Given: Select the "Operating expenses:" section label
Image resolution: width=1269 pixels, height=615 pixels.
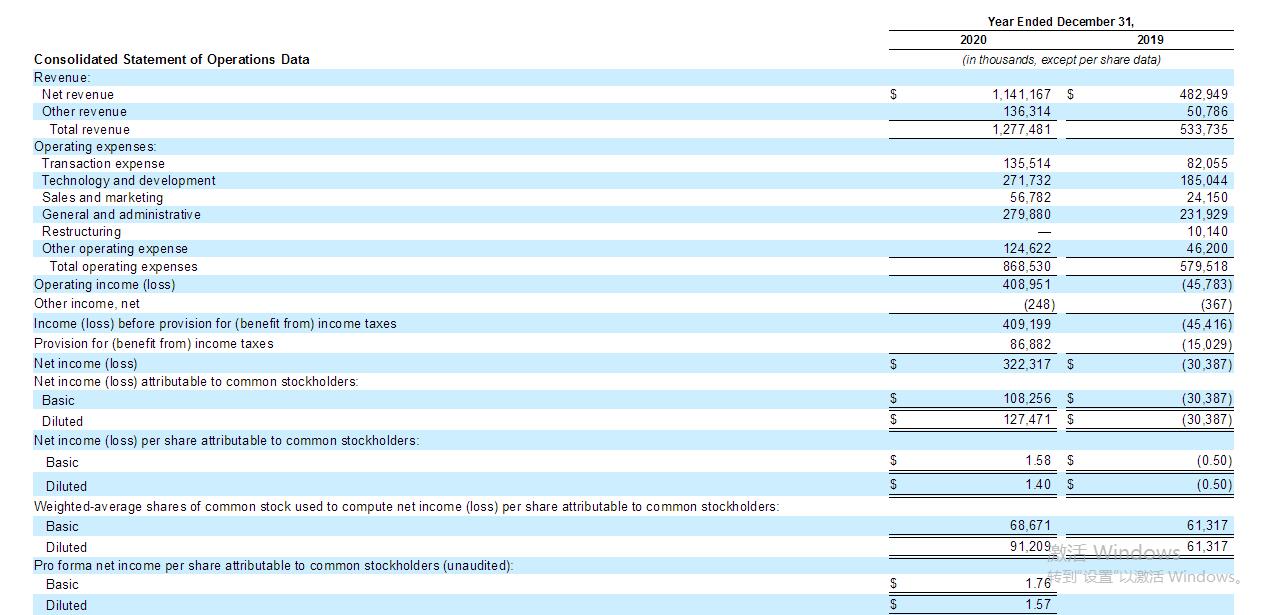Looking at the screenshot, I should pyautogui.click(x=95, y=147).
